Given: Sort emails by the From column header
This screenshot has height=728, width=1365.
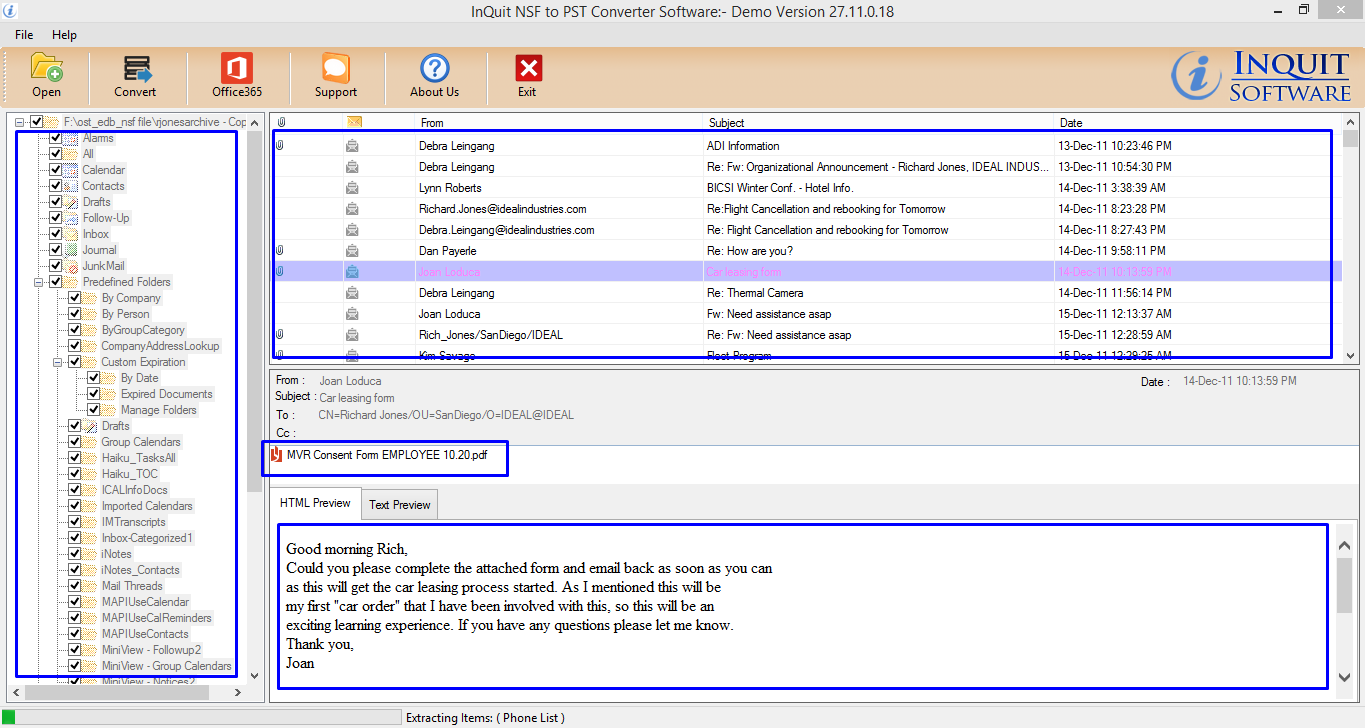Looking at the screenshot, I should click(x=432, y=123).
